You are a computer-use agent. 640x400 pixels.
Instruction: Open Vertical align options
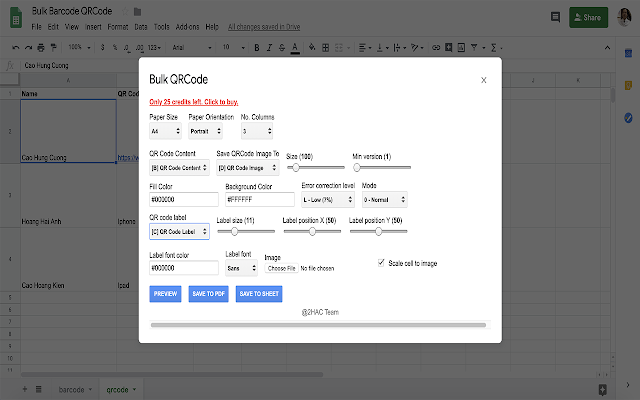(x=382, y=48)
